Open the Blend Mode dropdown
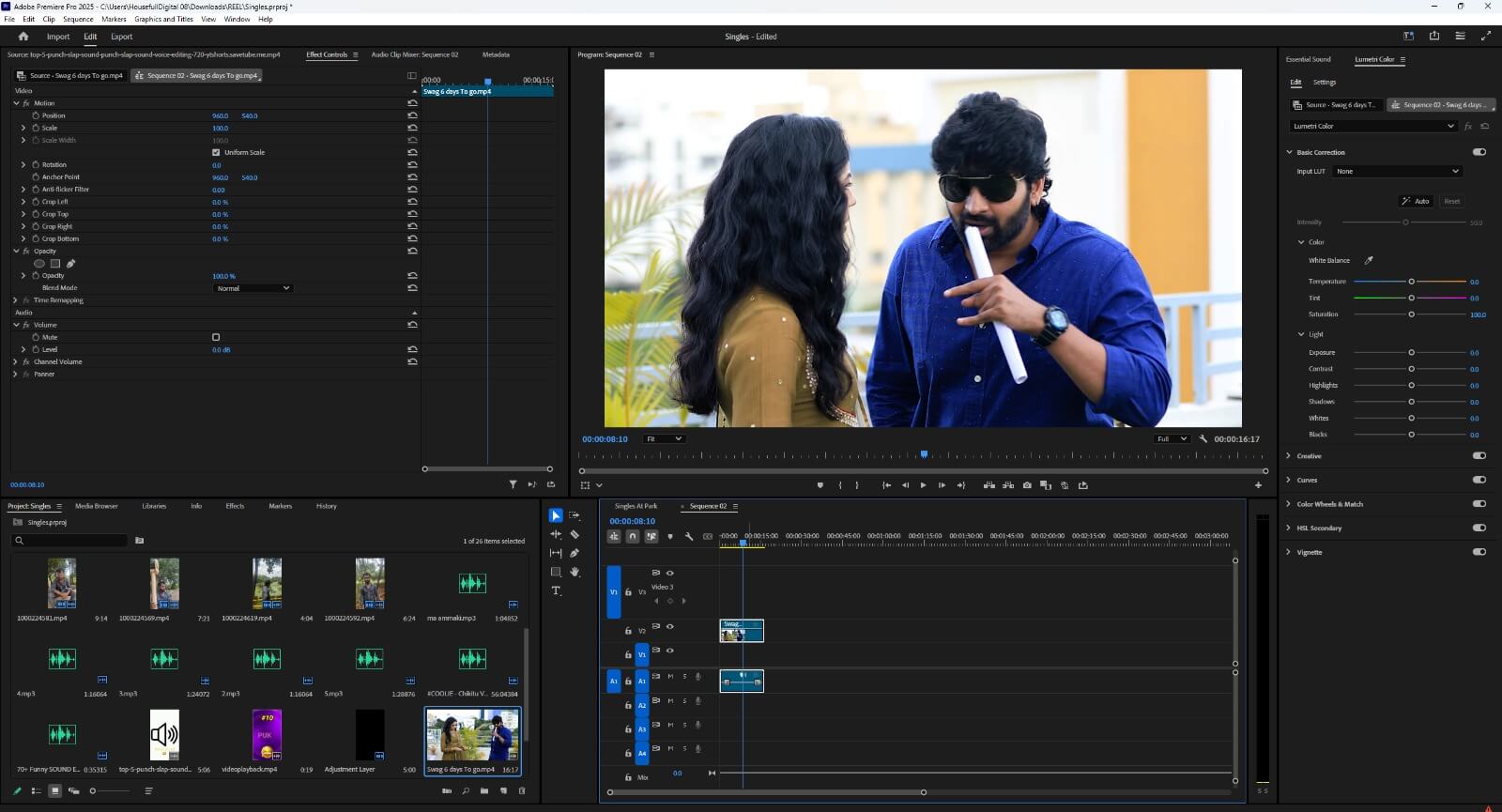The width and height of the screenshot is (1502, 812). click(x=253, y=288)
